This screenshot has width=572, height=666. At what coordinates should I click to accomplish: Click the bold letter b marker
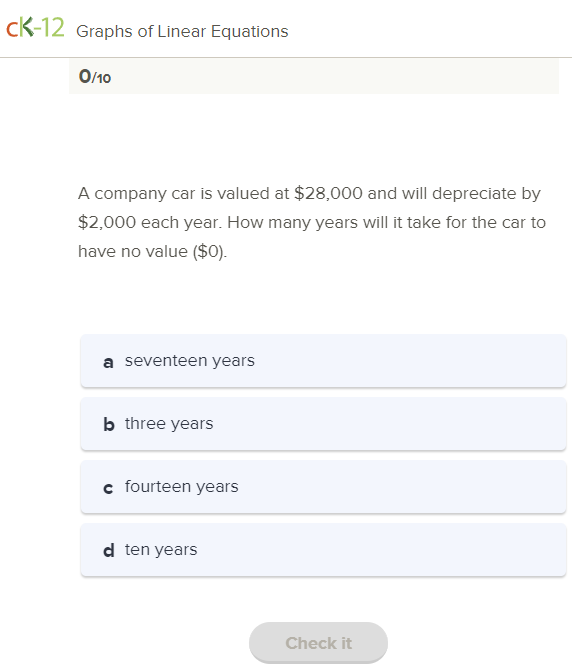pyautogui.click(x=109, y=424)
